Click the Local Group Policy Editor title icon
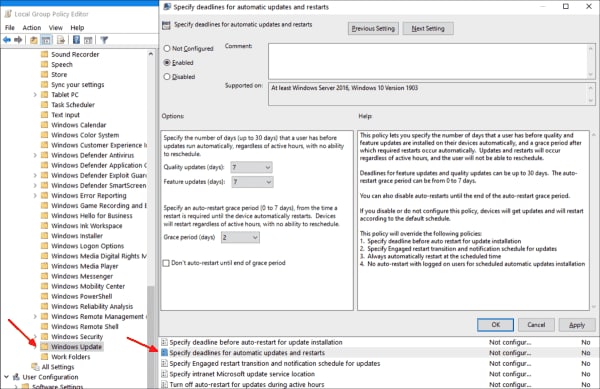The image size is (600, 389). click(8, 14)
